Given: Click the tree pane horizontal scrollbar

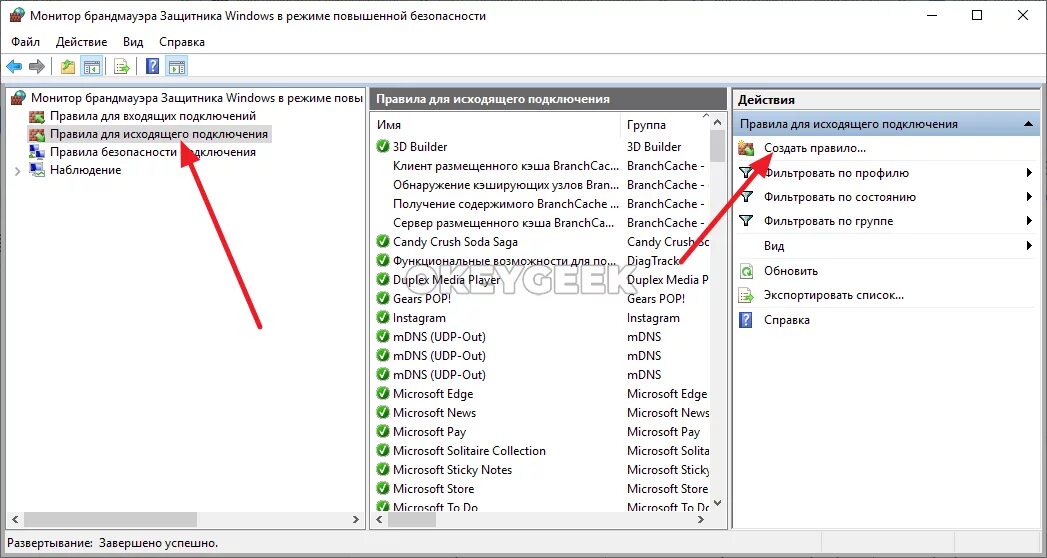Looking at the screenshot, I should pos(110,519).
